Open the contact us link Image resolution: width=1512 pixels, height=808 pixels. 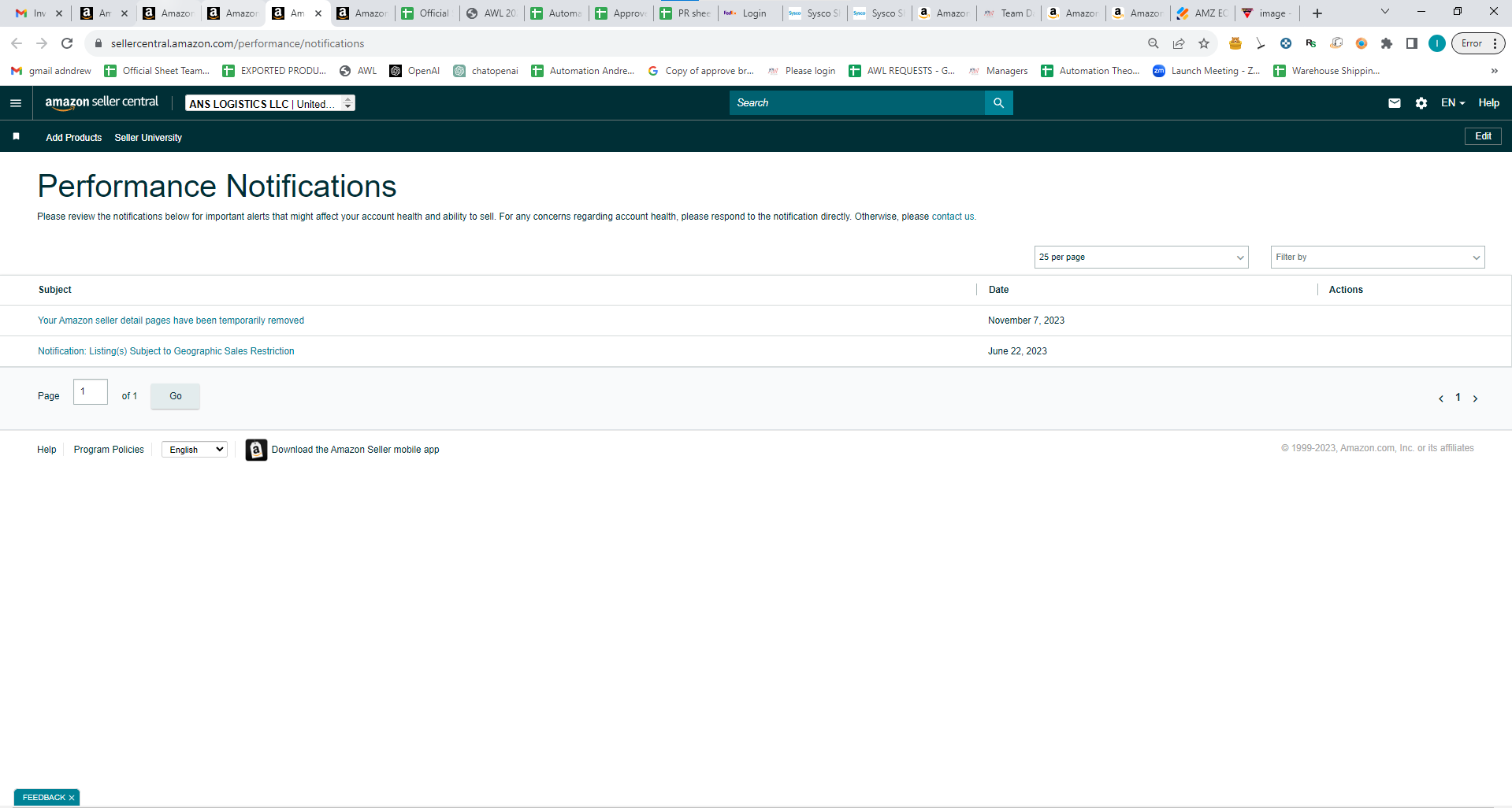point(953,217)
